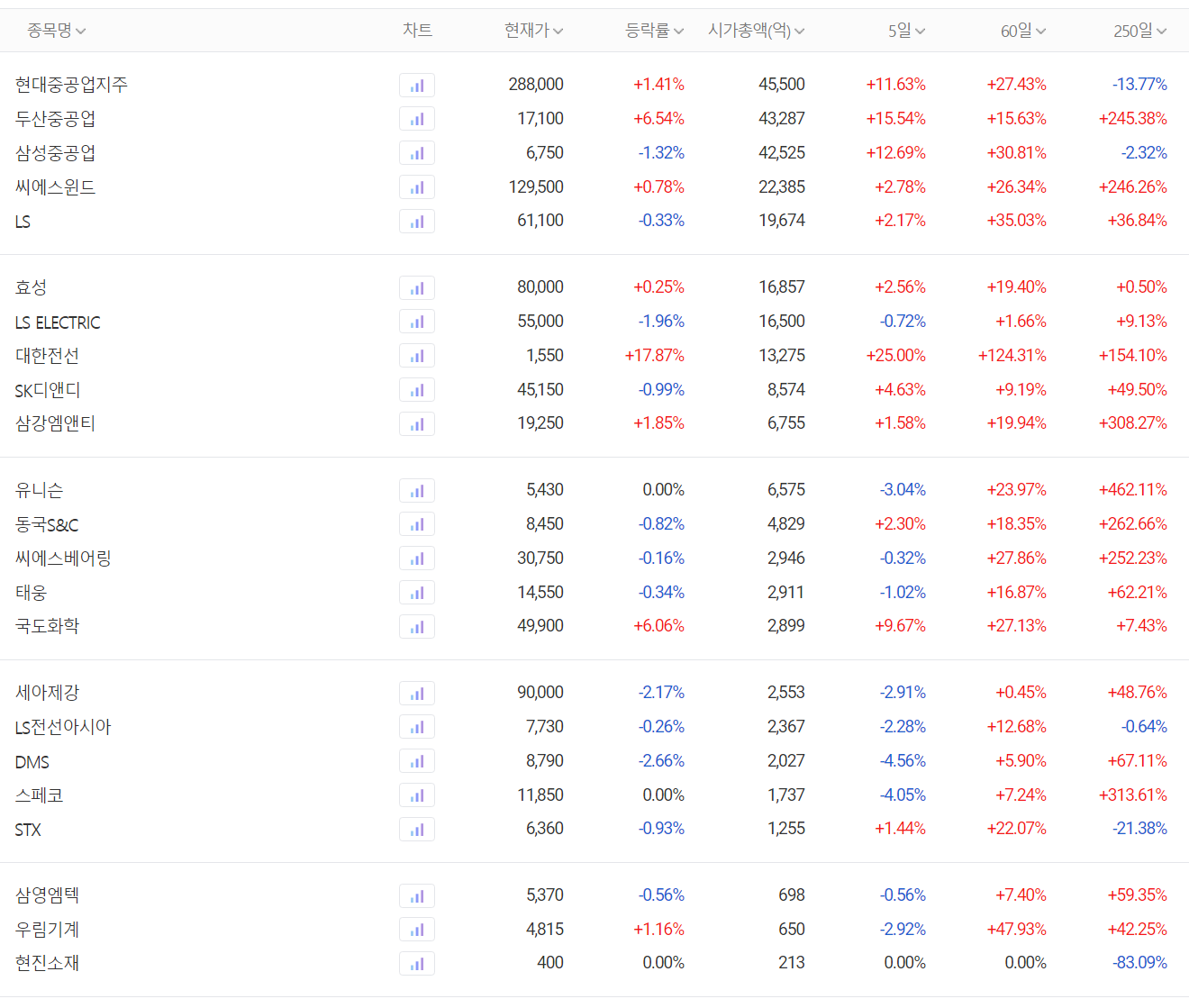Select market cap 43,287
Viewport: 1189px width, 1008px height.
pyautogui.click(x=782, y=119)
